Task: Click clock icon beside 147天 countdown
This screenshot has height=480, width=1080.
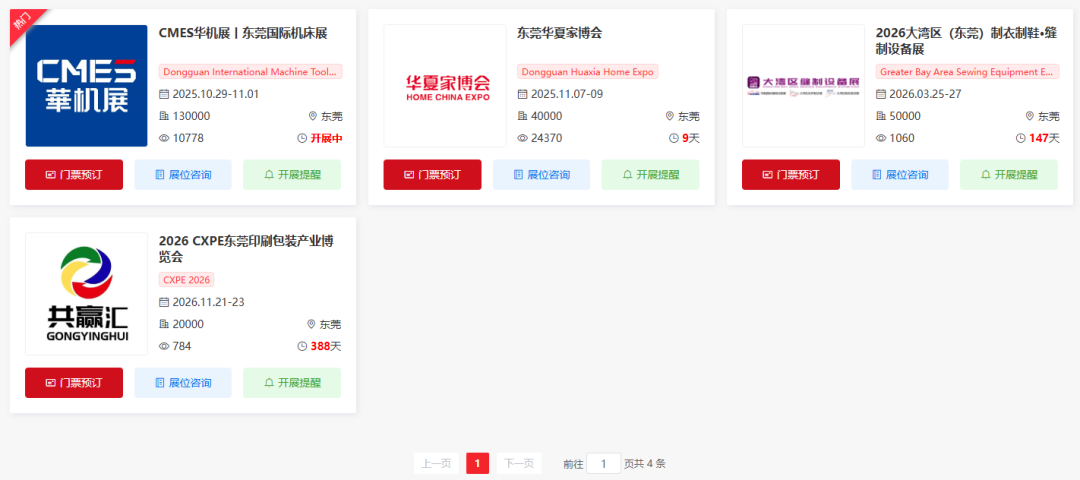Action: [x=1021, y=138]
